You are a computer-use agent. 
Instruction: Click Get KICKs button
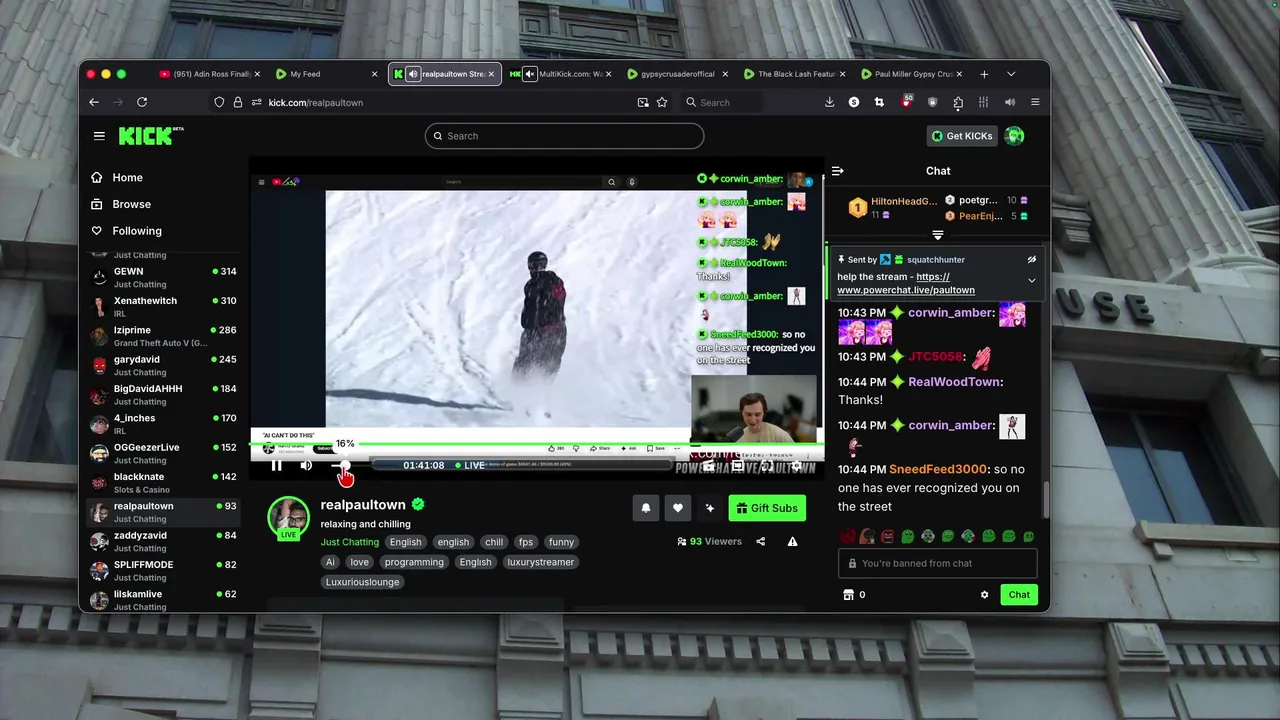961,136
